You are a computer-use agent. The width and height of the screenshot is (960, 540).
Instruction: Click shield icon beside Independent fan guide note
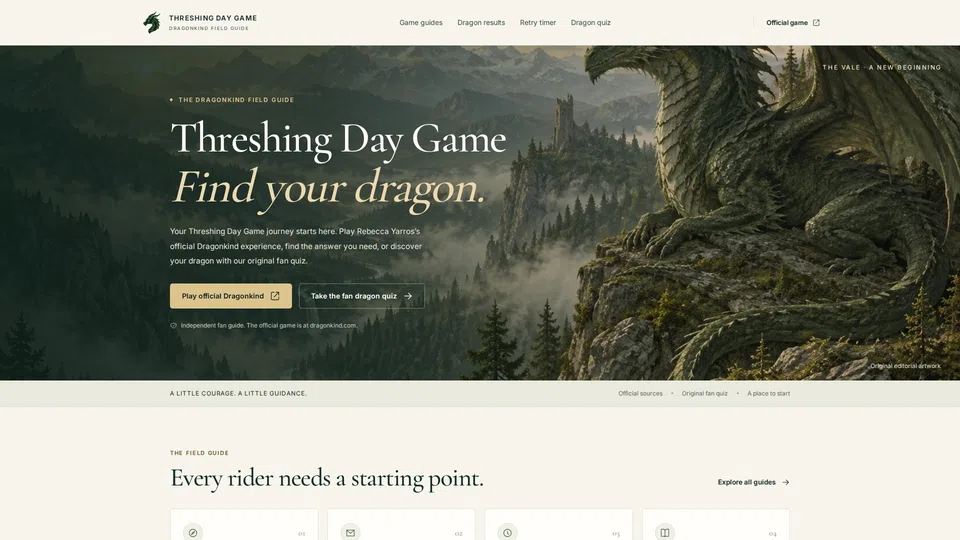173,326
